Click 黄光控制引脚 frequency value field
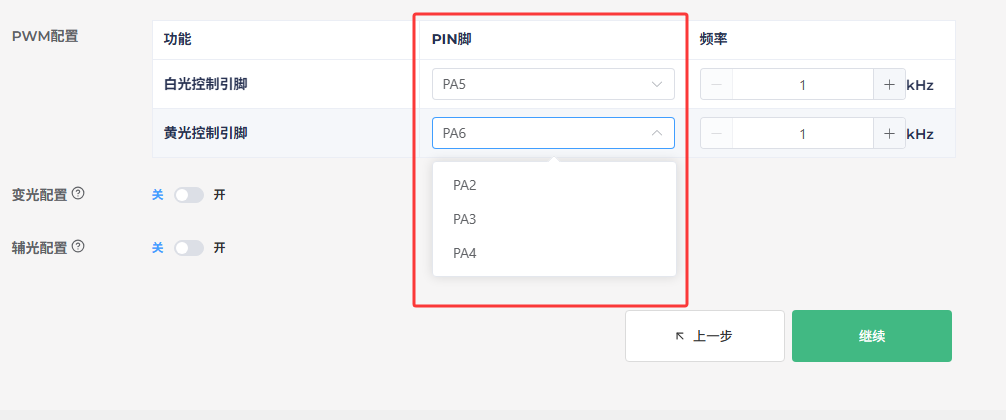 803,133
